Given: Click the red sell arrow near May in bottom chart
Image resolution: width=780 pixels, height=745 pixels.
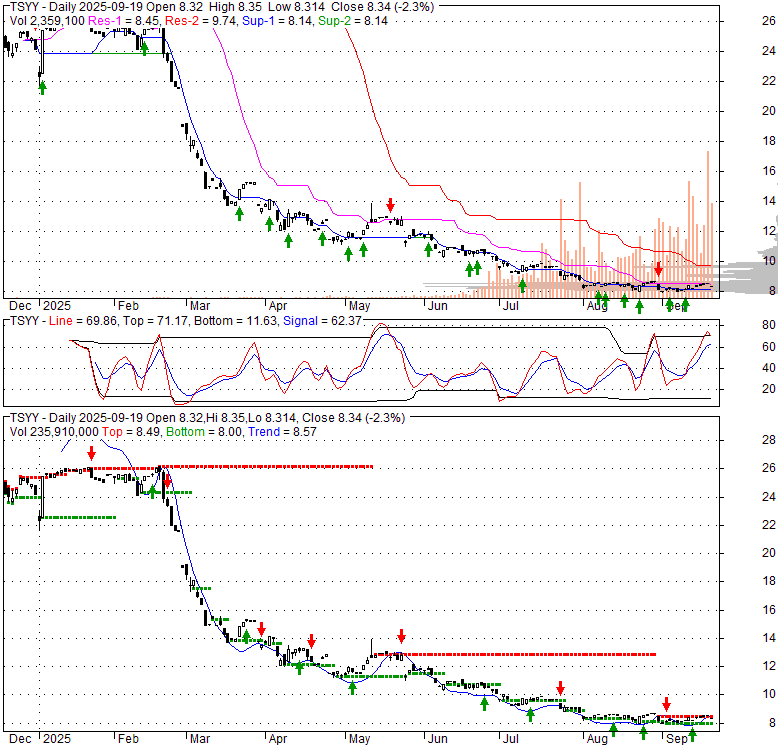Looking at the screenshot, I should point(401,635).
